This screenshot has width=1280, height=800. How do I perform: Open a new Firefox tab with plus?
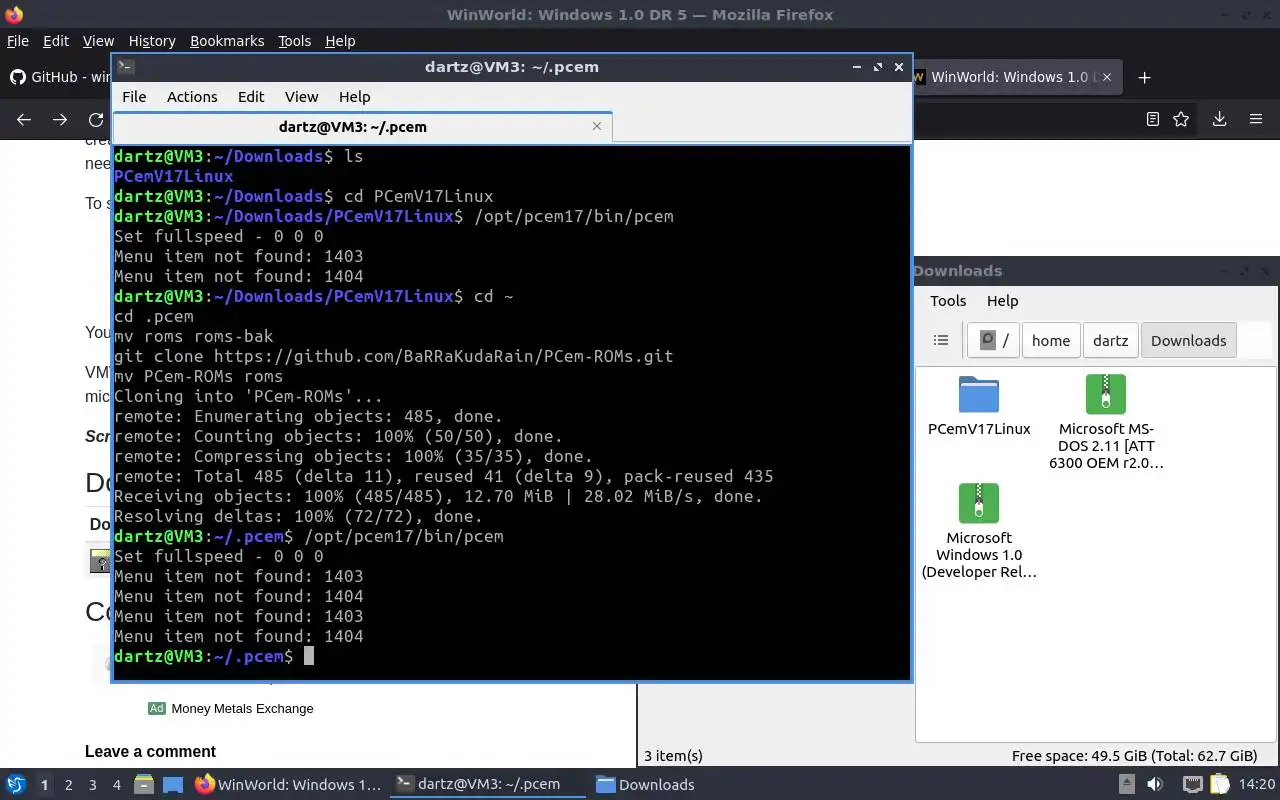tap(1145, 77)
